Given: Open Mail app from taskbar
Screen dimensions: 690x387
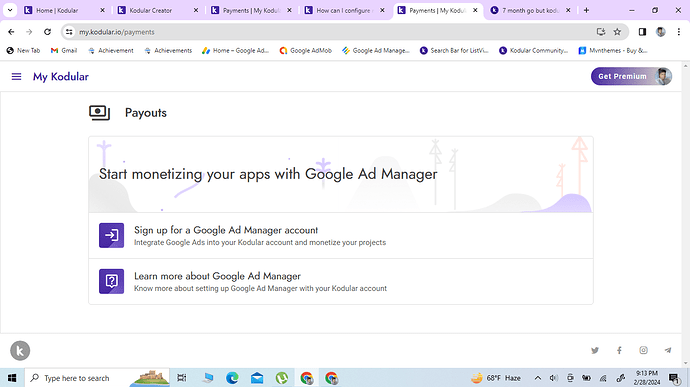Looking at the screenshot, I should pyautogui.click(x=257, y=378).
